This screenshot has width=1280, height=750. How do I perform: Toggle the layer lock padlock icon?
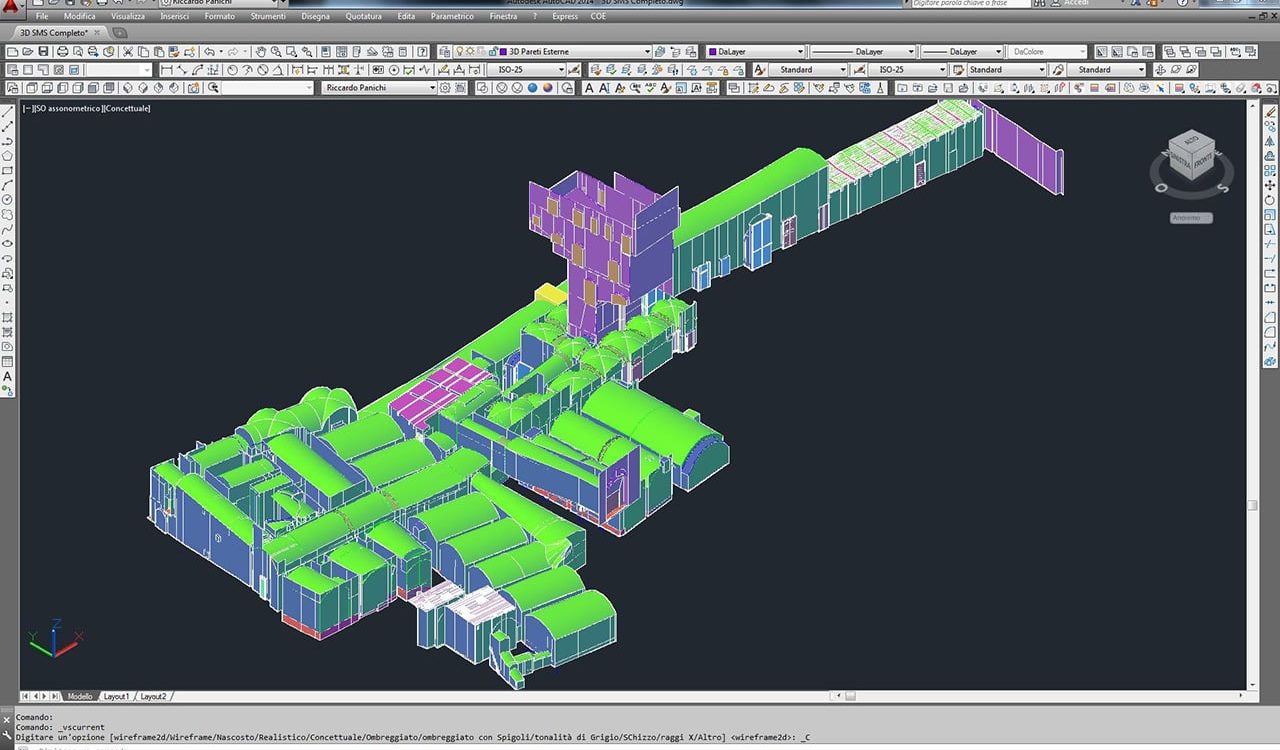[x=492, y=51]
